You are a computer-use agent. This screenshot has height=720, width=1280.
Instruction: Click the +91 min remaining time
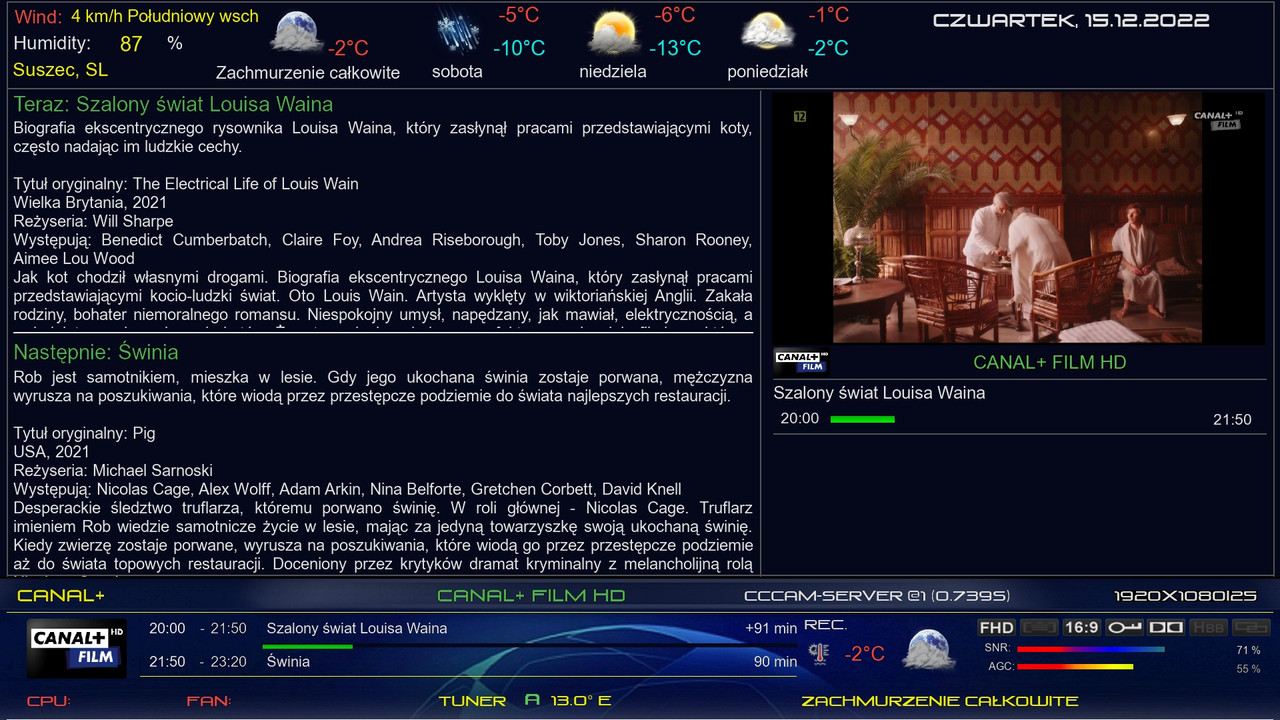coord(771,629)
